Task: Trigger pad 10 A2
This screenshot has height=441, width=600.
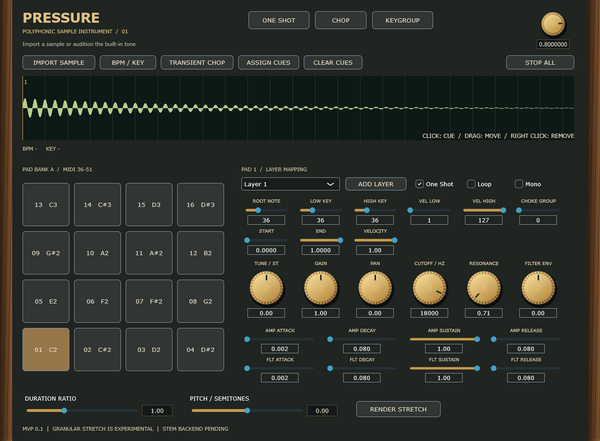Action: pyautogui.click(x=98, y=253)
